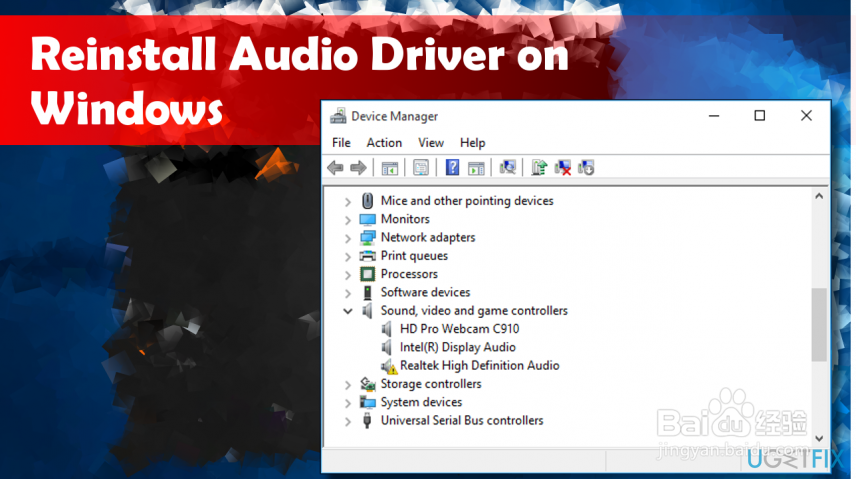The image size is (856, 479).
Task: Maximize the Device Manager window
Action: pos(759,116)
